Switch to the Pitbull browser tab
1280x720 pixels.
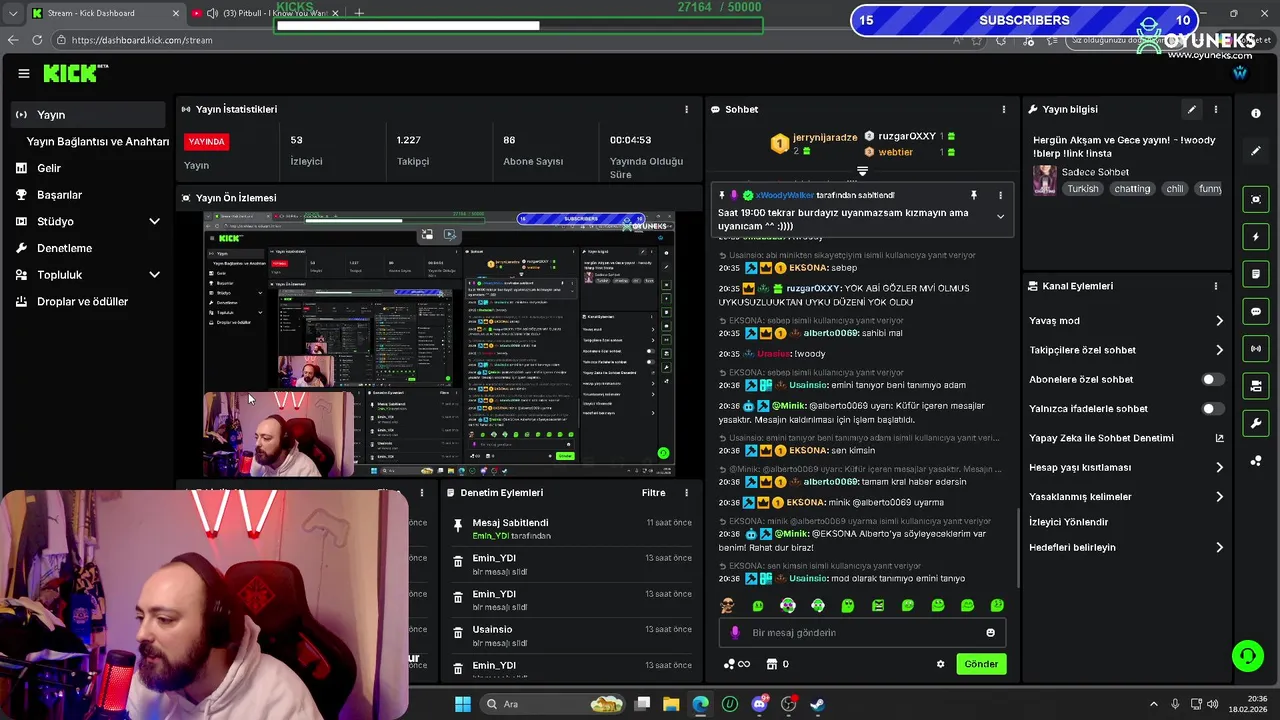[264, 13]
